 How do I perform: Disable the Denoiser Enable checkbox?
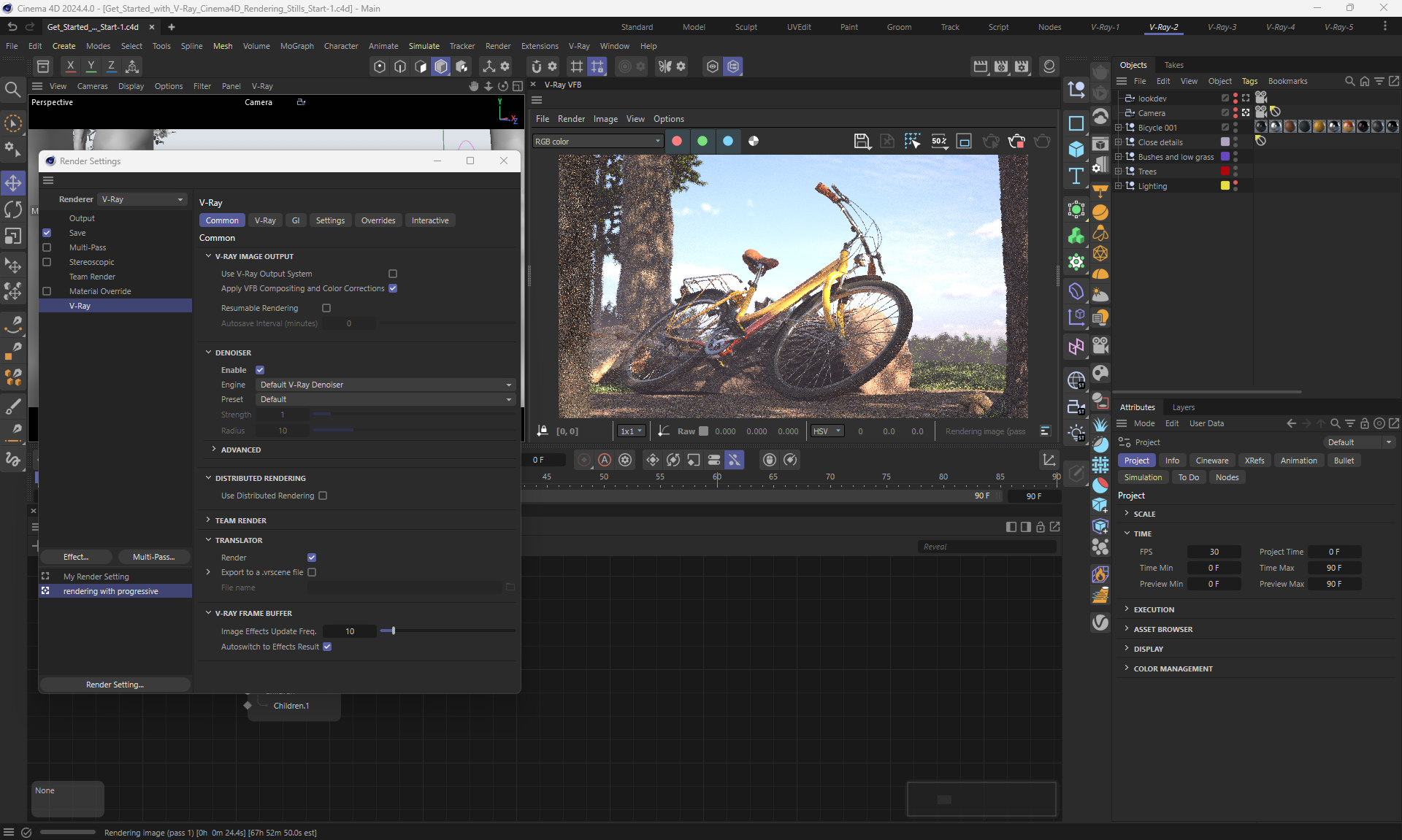point(260,370)
